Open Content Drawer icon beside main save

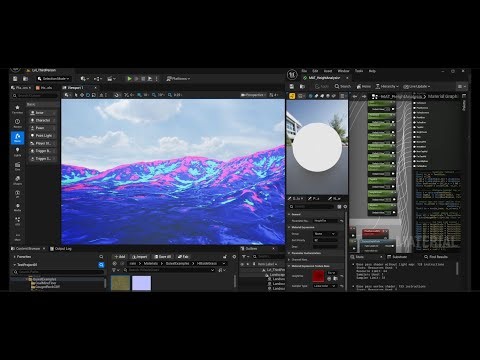click(x=25, y=79)
